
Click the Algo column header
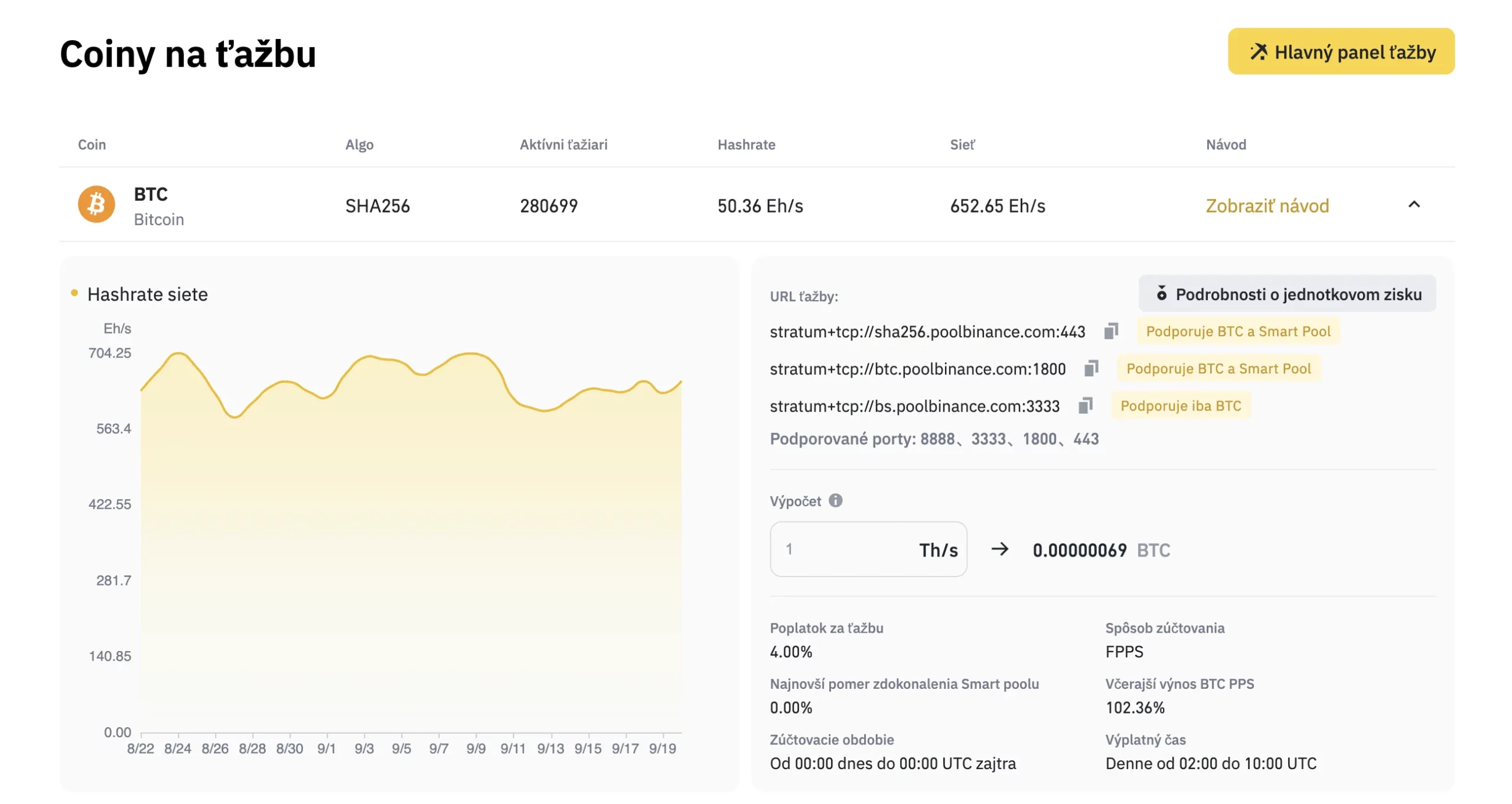pos(359,145)
